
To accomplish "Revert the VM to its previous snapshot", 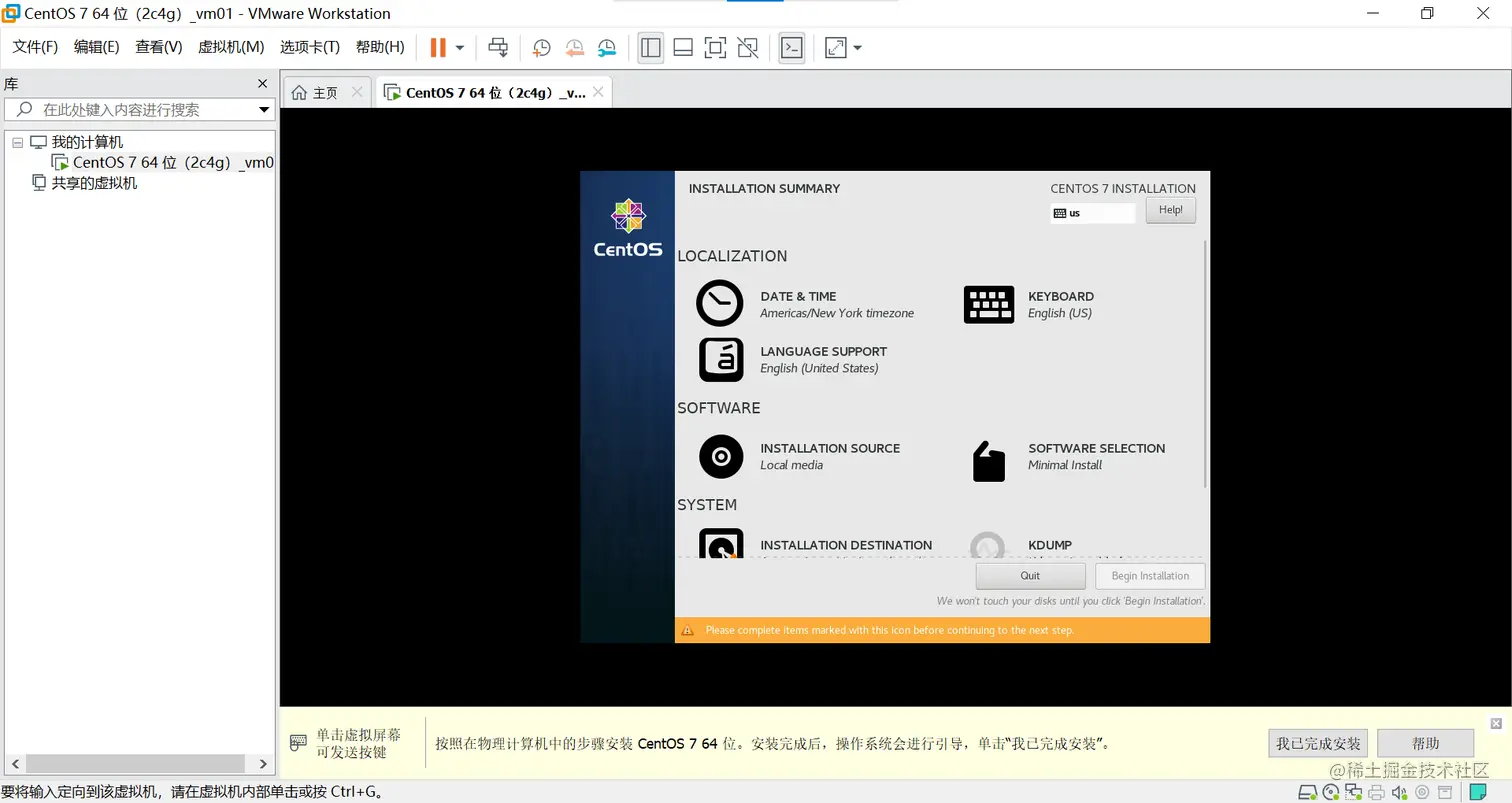I will 574,47.
